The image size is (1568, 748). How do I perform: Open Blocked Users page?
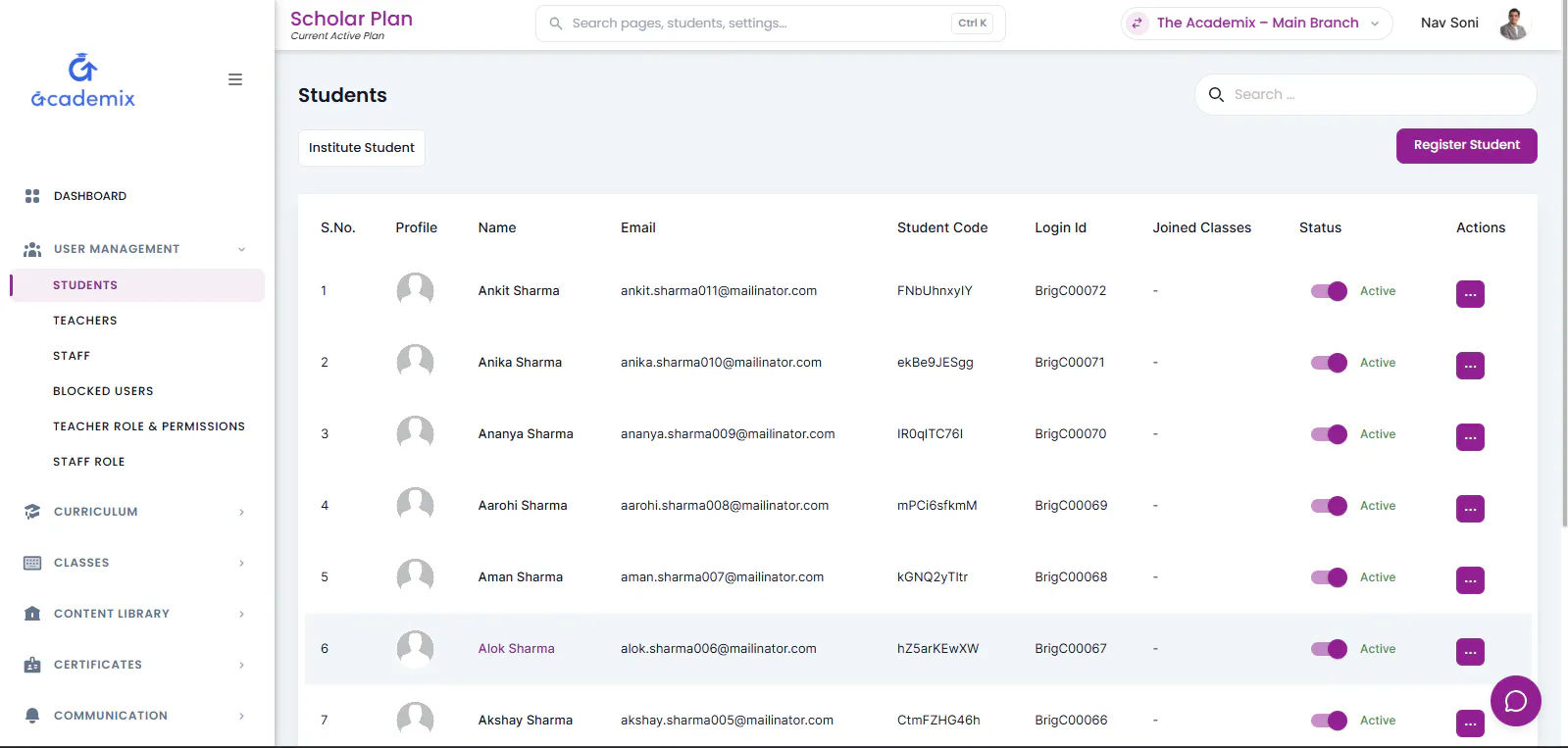point(103,391)
